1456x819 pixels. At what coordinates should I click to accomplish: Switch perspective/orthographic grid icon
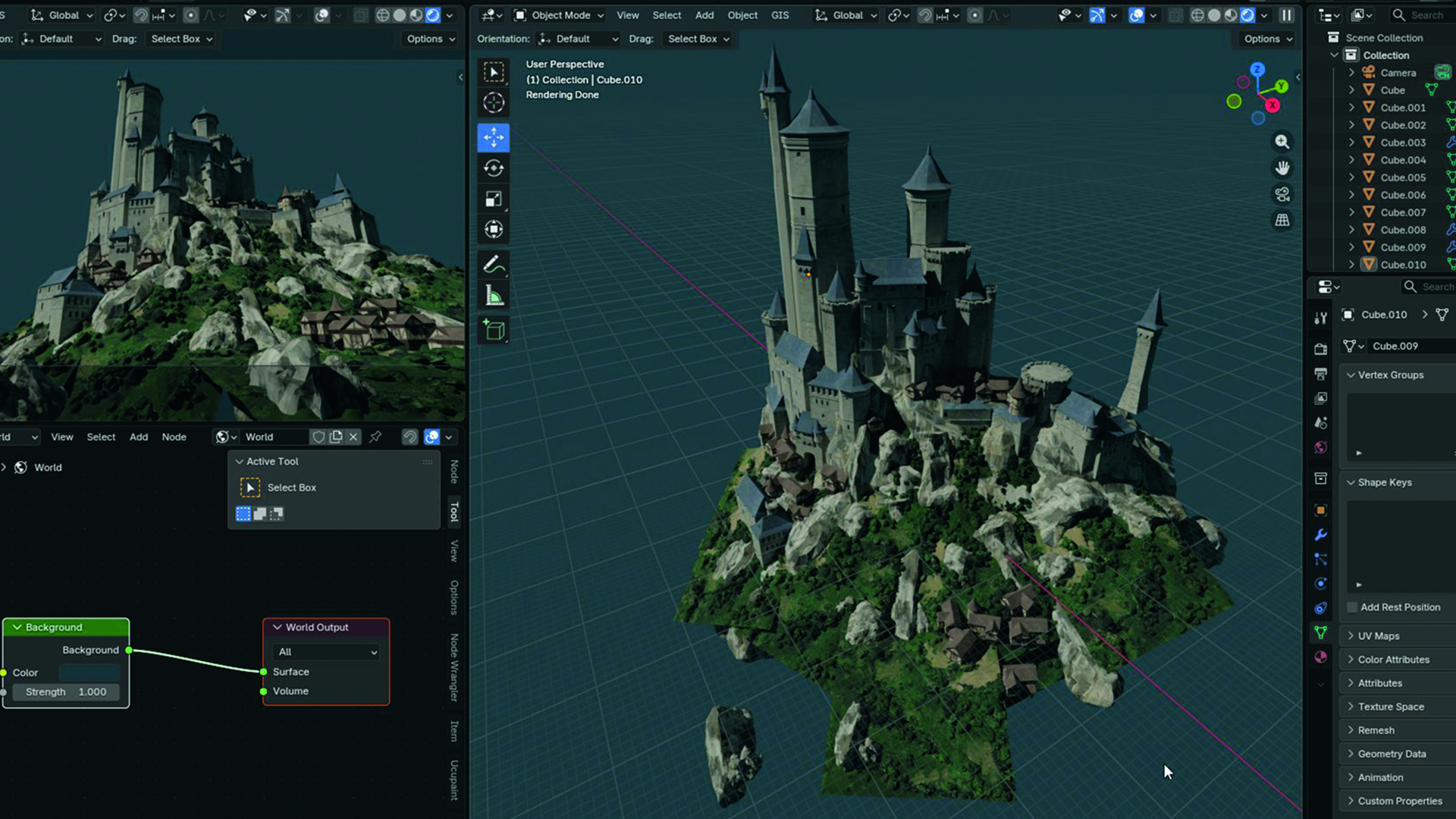(1282, 220)
